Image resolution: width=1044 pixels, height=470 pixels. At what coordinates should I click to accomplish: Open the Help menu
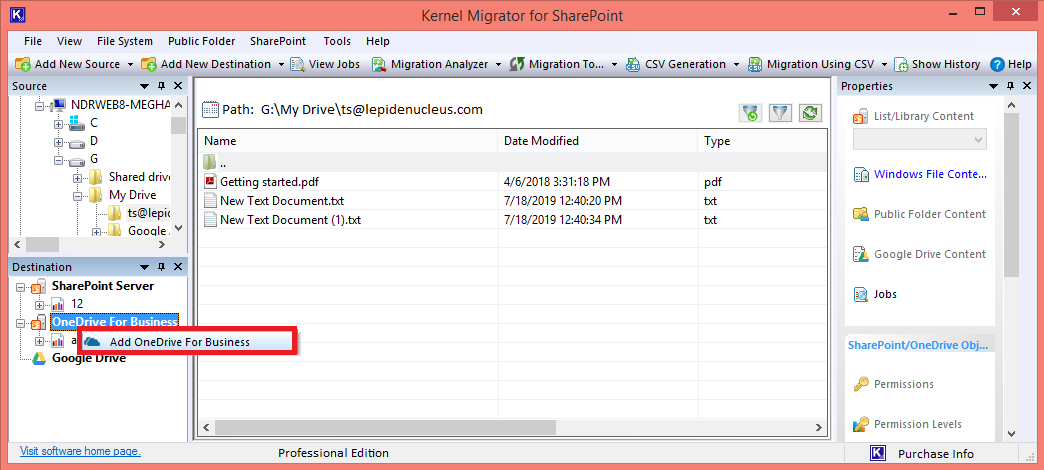(378, 41)
